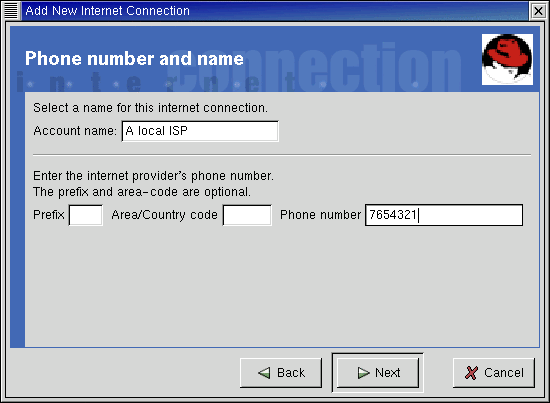Click the window title bar text
550x403 pixels.
107,11
